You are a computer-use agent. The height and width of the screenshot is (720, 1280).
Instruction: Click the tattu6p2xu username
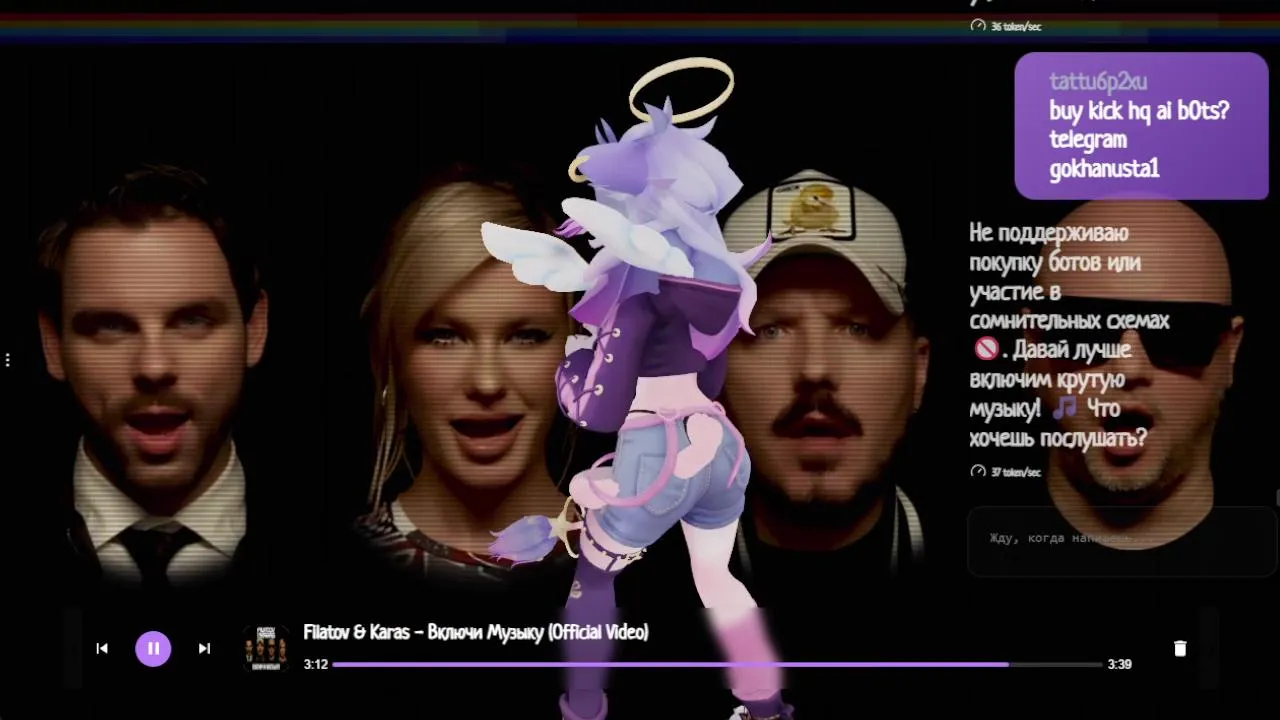(x=1098, y=82)
